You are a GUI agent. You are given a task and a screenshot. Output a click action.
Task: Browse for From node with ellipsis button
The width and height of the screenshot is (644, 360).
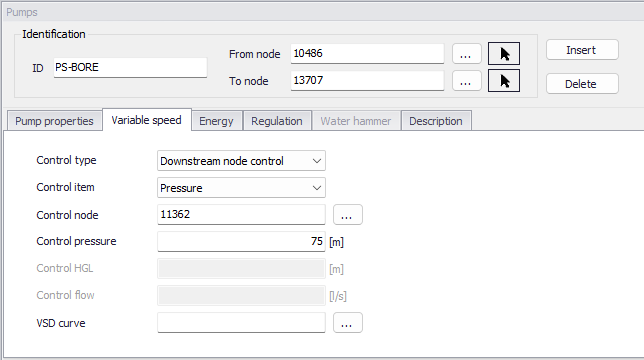pyautogui.click(x=467, y=54)
